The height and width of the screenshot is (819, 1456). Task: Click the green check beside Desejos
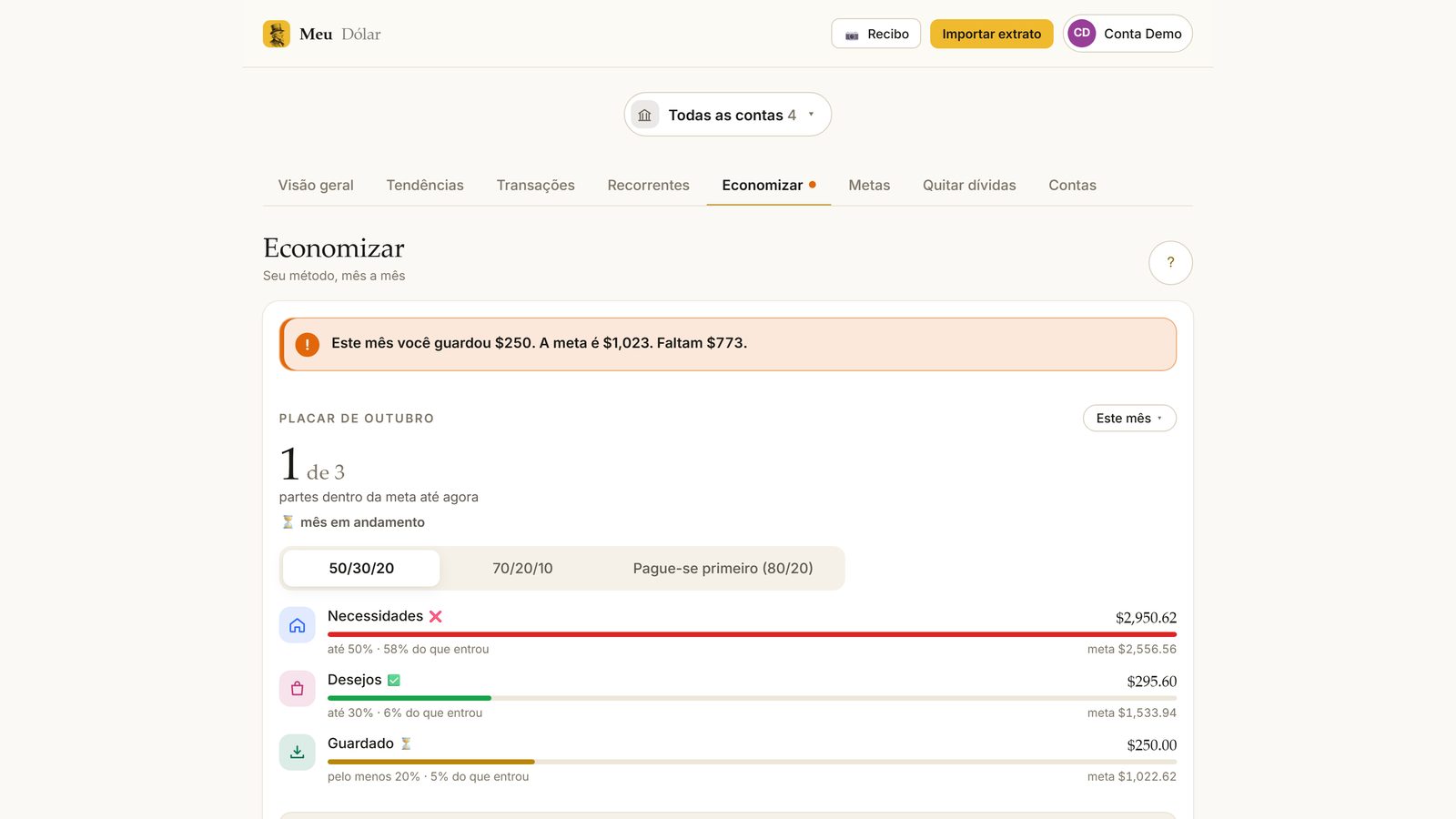[394, 680]
